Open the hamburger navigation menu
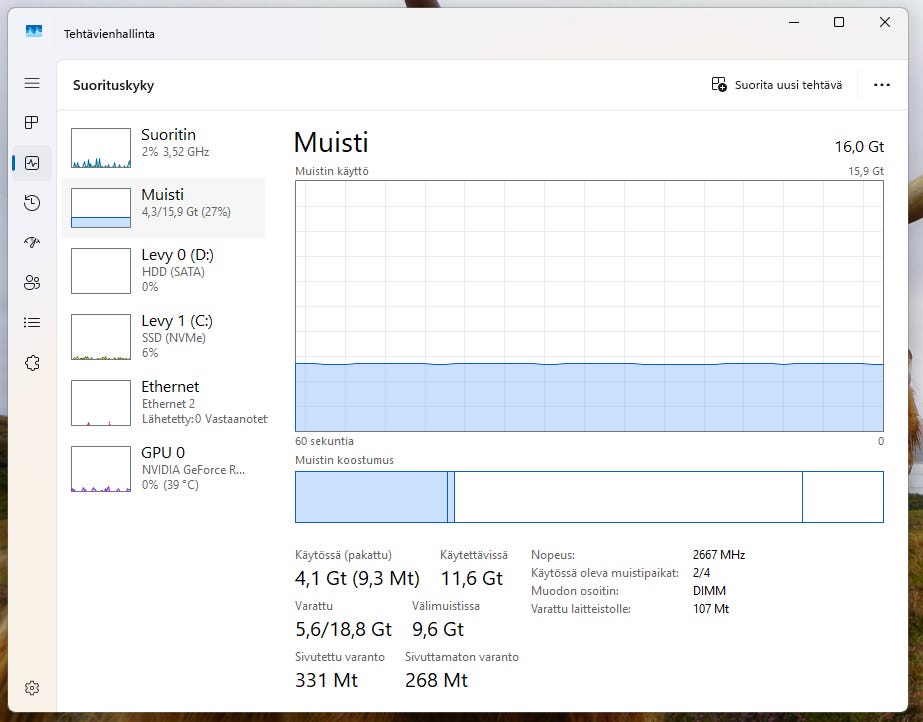 click(32, 83)
